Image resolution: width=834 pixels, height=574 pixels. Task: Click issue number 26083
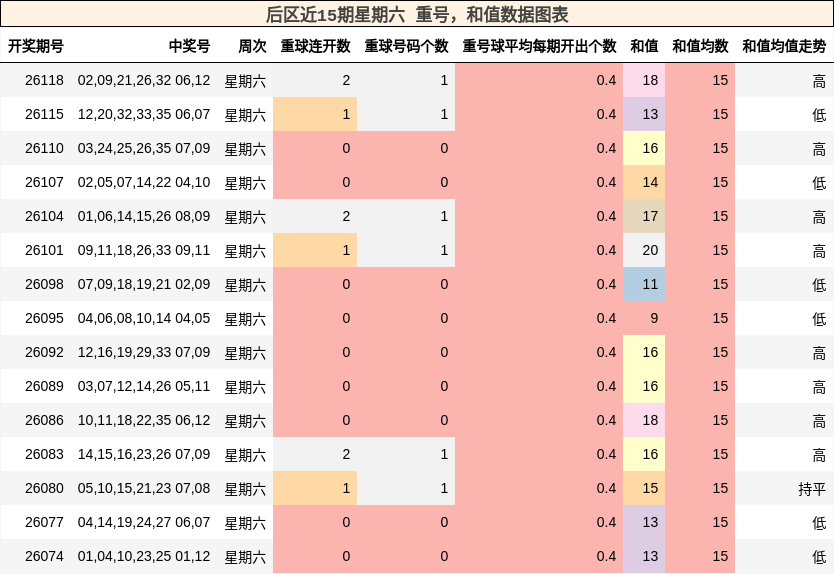[44, 455]
